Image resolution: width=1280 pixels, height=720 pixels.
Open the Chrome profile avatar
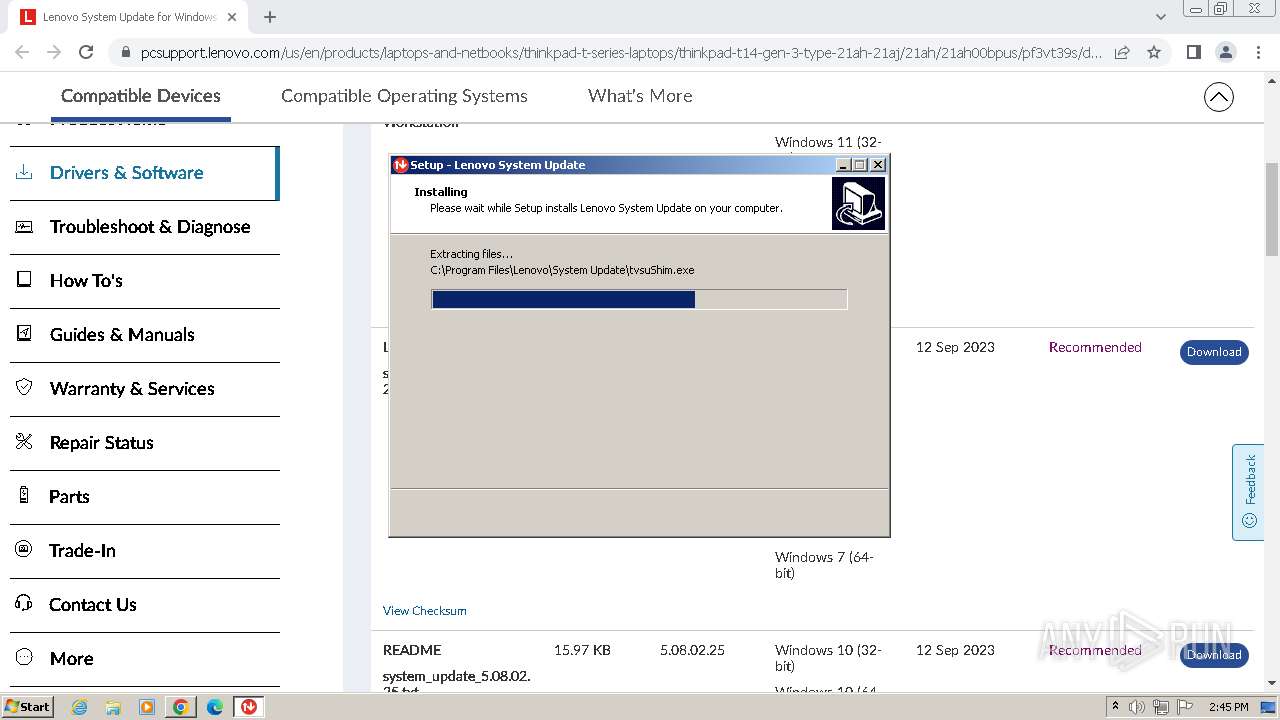(1225, 52)
